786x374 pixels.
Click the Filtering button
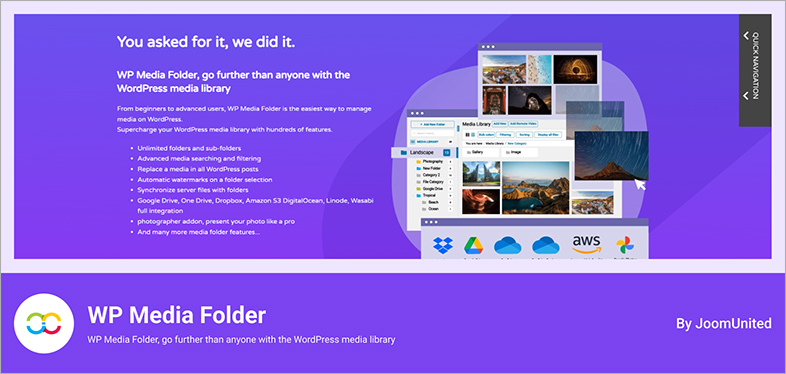[x=505, y=135]
